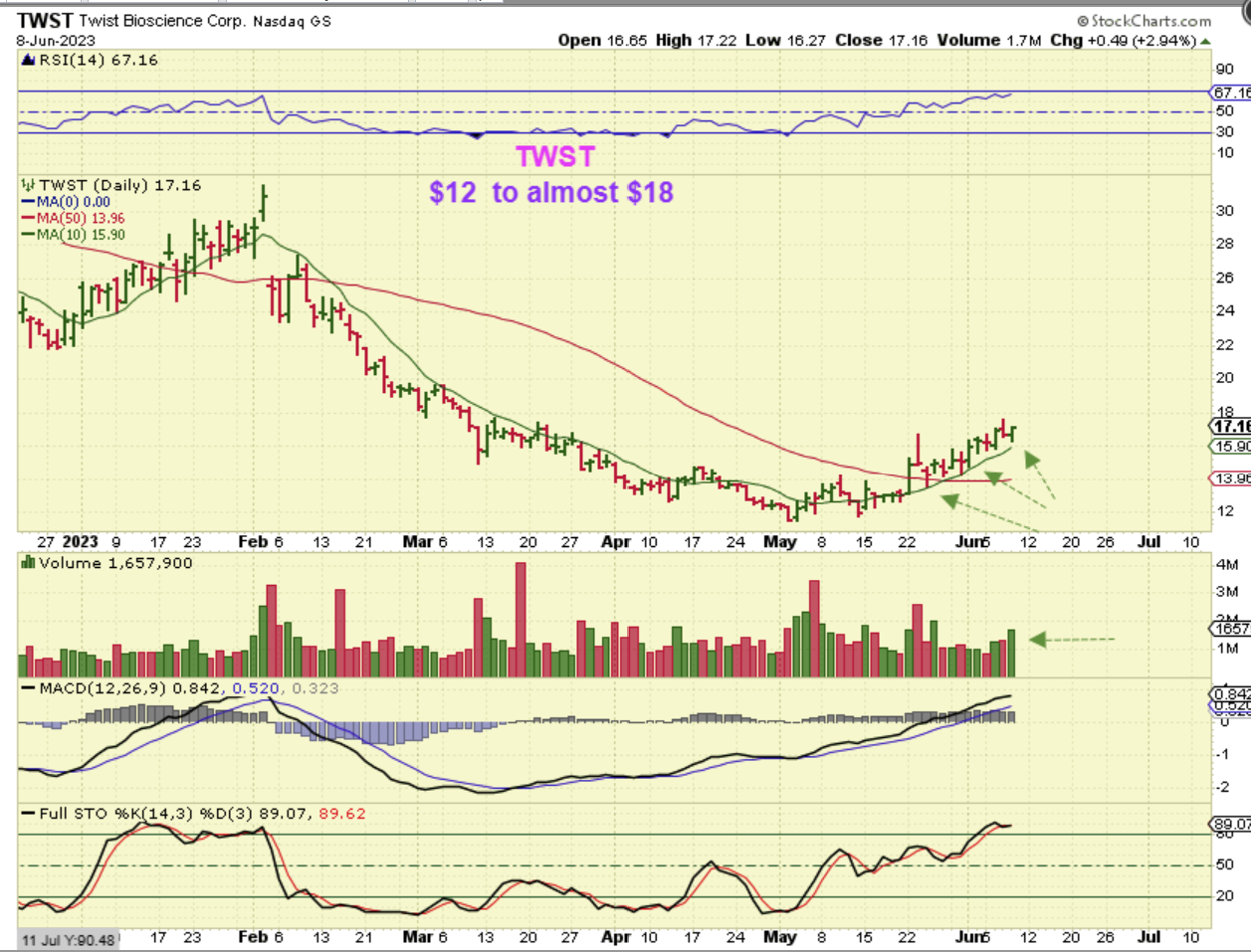Click the Close 17.16 value in header
1251x952 pixels.
coord(882,40)
